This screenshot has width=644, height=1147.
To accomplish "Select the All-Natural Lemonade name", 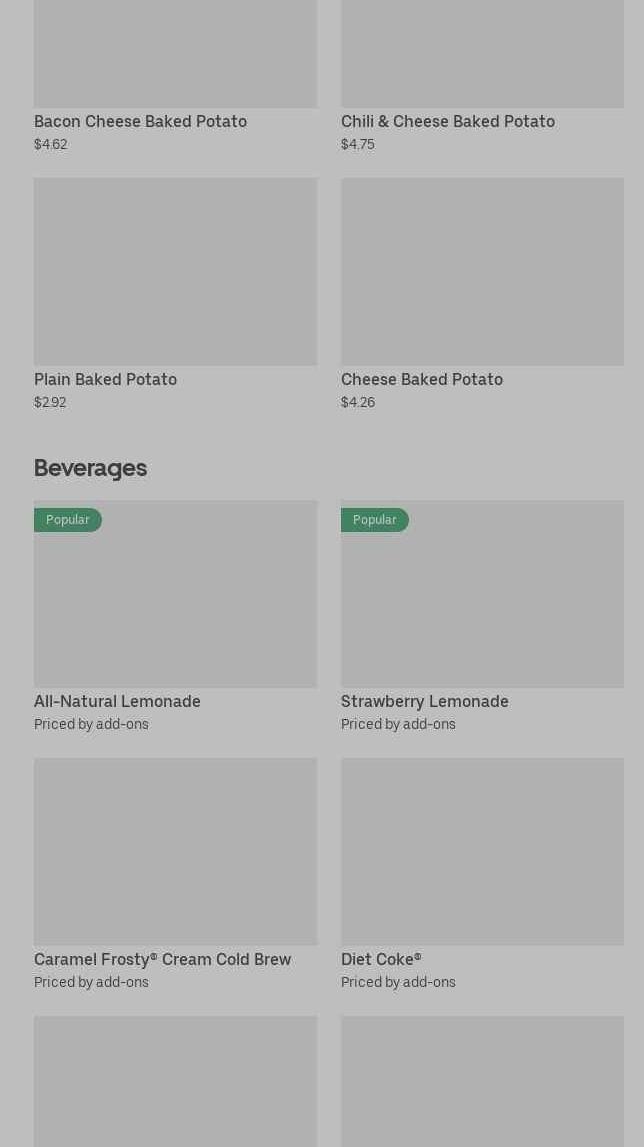I will (x=117, y=701).
